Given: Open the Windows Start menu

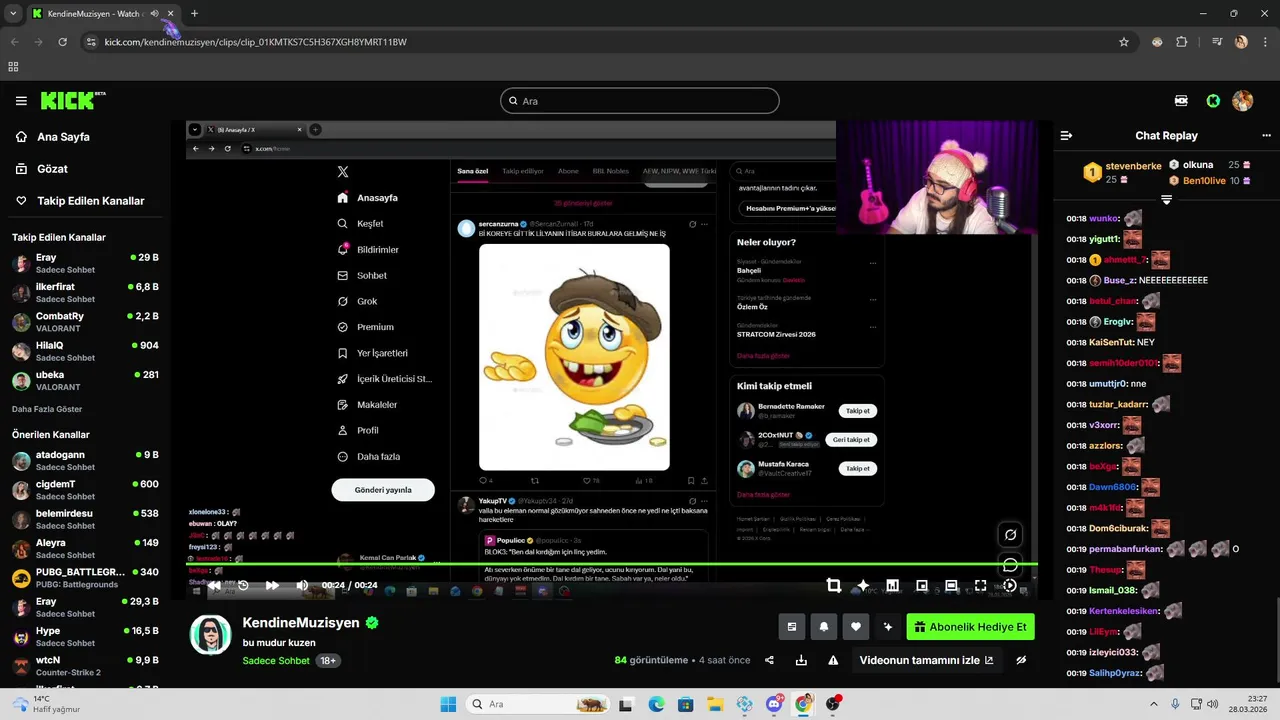Looking at the screenshot, I should pyautogui.click(x=448, y=704).
